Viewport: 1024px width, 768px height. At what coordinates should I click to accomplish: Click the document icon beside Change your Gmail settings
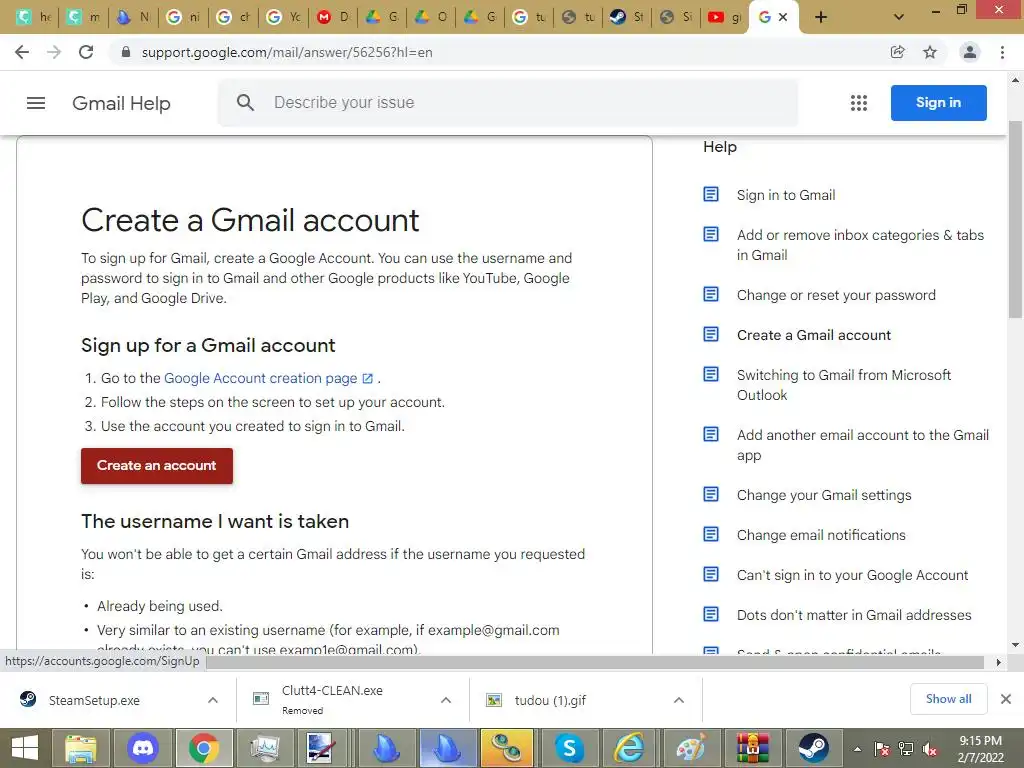pos(711,494)
